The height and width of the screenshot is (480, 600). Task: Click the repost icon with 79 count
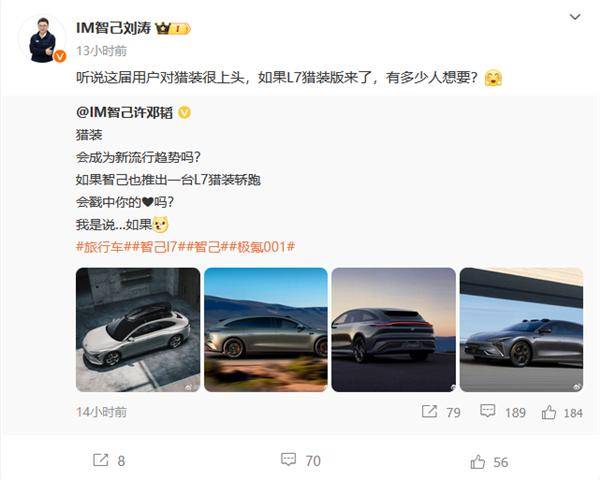pos(429,412)
